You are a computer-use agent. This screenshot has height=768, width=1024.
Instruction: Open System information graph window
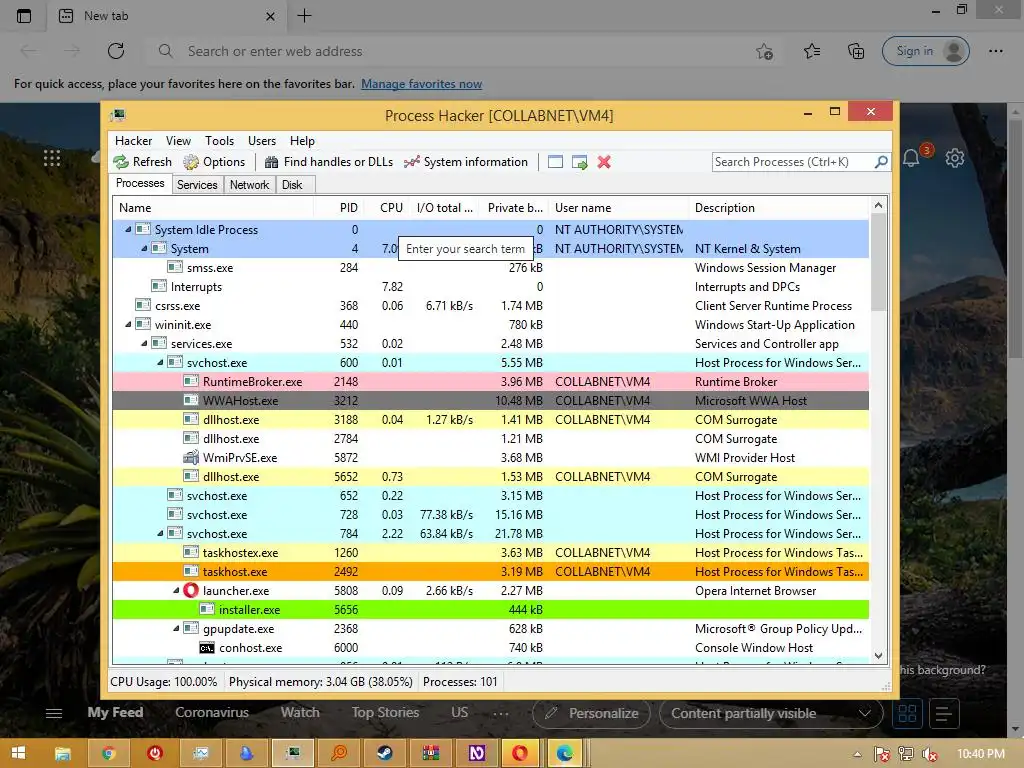(x=466, y=162)
